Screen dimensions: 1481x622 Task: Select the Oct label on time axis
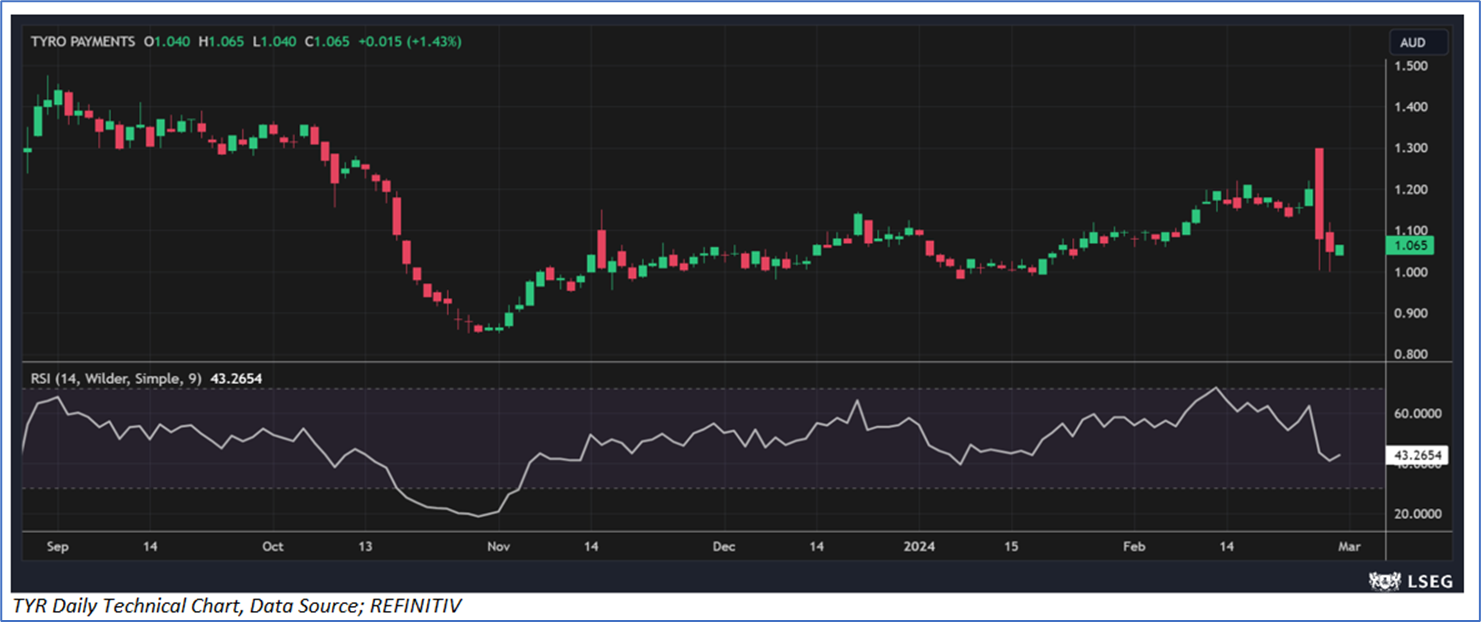click(x=272, y=547)
